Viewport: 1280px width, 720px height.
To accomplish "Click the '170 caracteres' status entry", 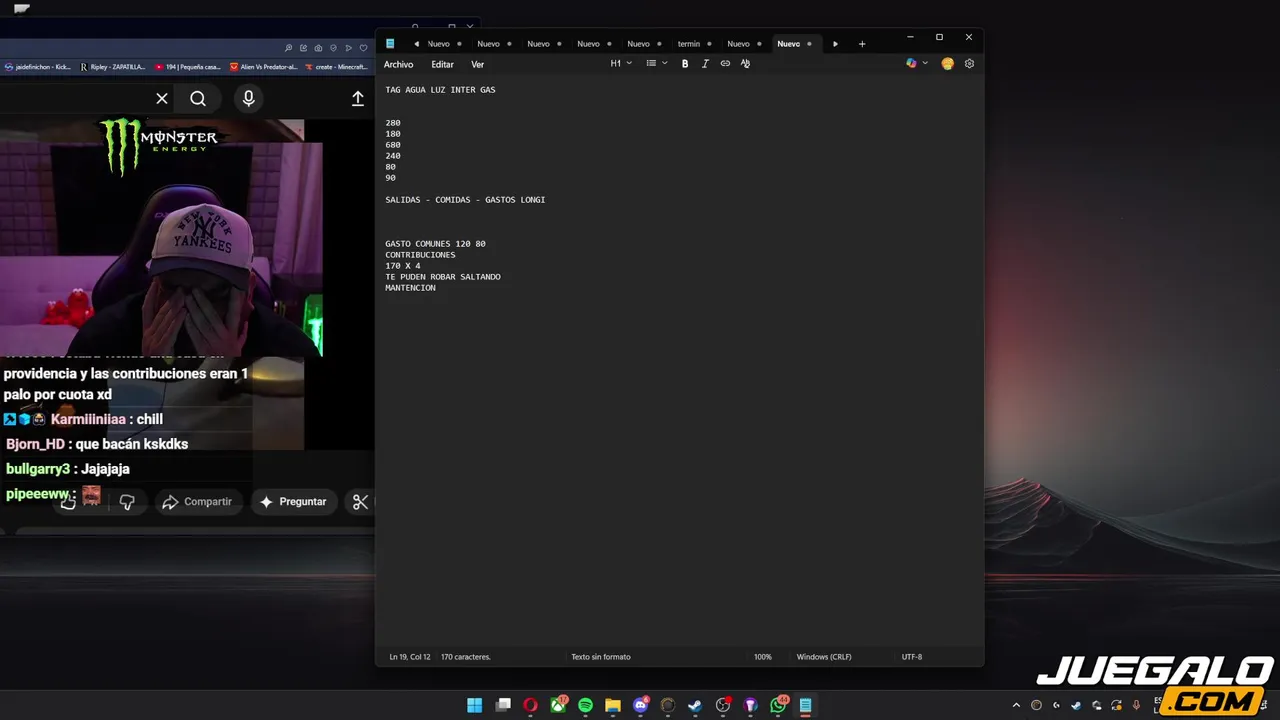I will (x=466, y=657).
